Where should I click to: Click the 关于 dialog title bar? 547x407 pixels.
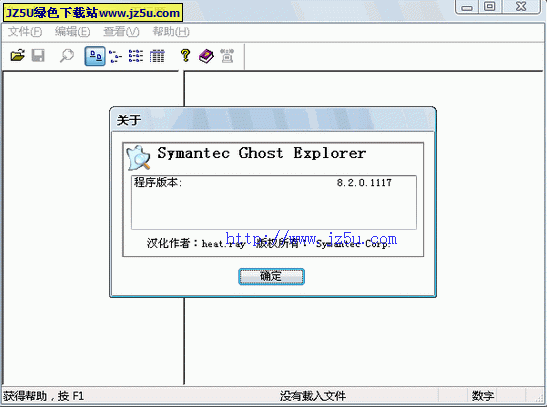(273, 120)
